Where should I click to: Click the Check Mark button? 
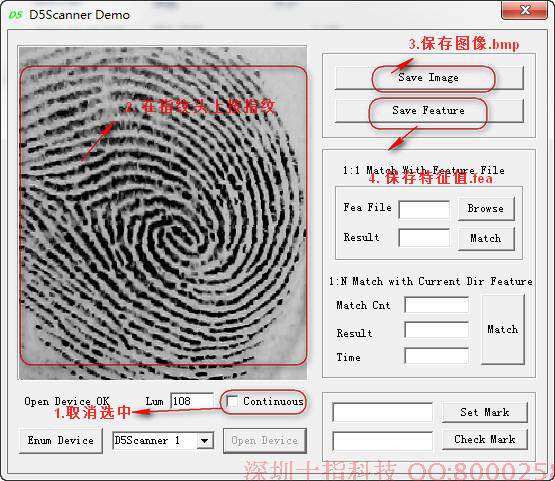(x=485, y=440)
